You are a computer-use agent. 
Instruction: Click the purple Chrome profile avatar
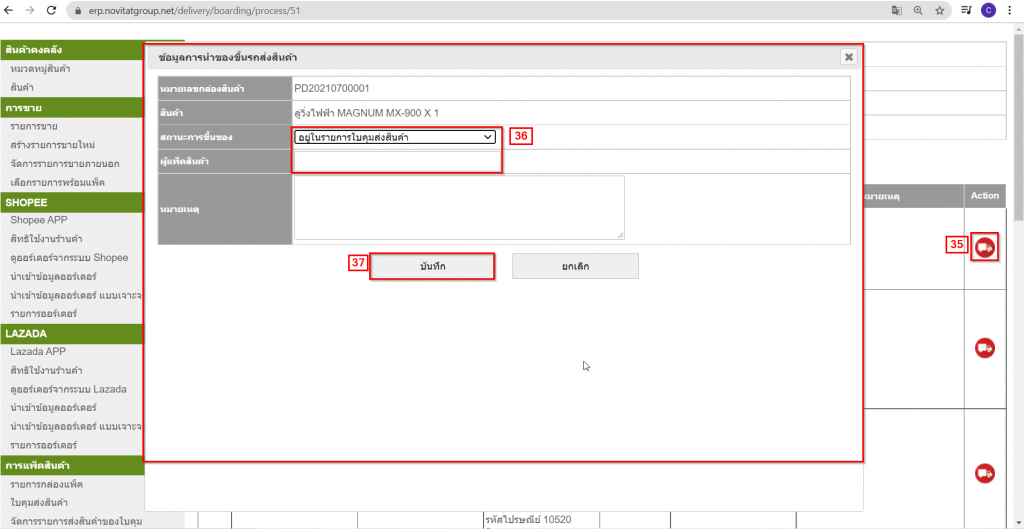point(988,10)
